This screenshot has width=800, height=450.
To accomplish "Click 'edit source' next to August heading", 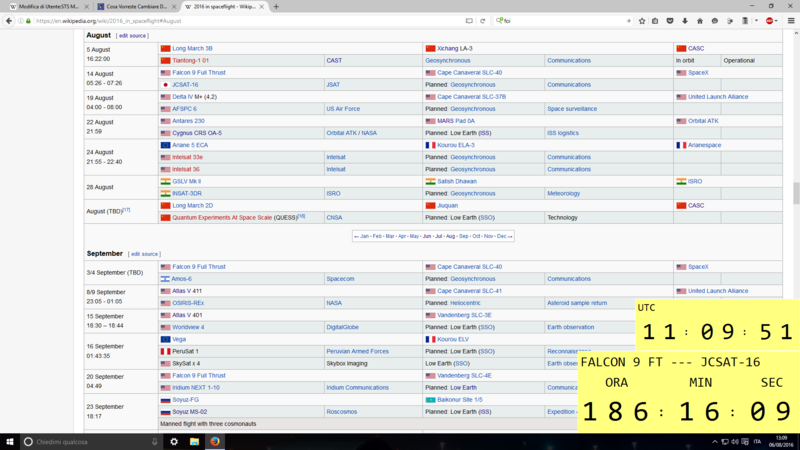I will (x=132, y=36).
